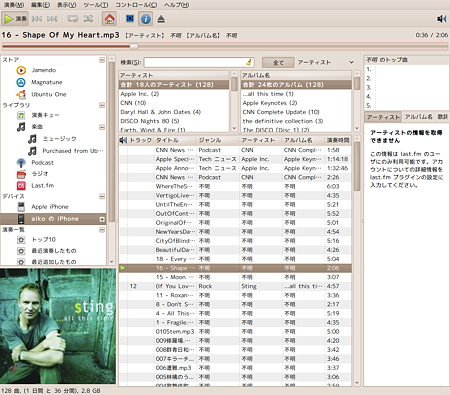The image size is (450, 395).
Task: Select track Of You Lov… by Sting
Action: 235,286
